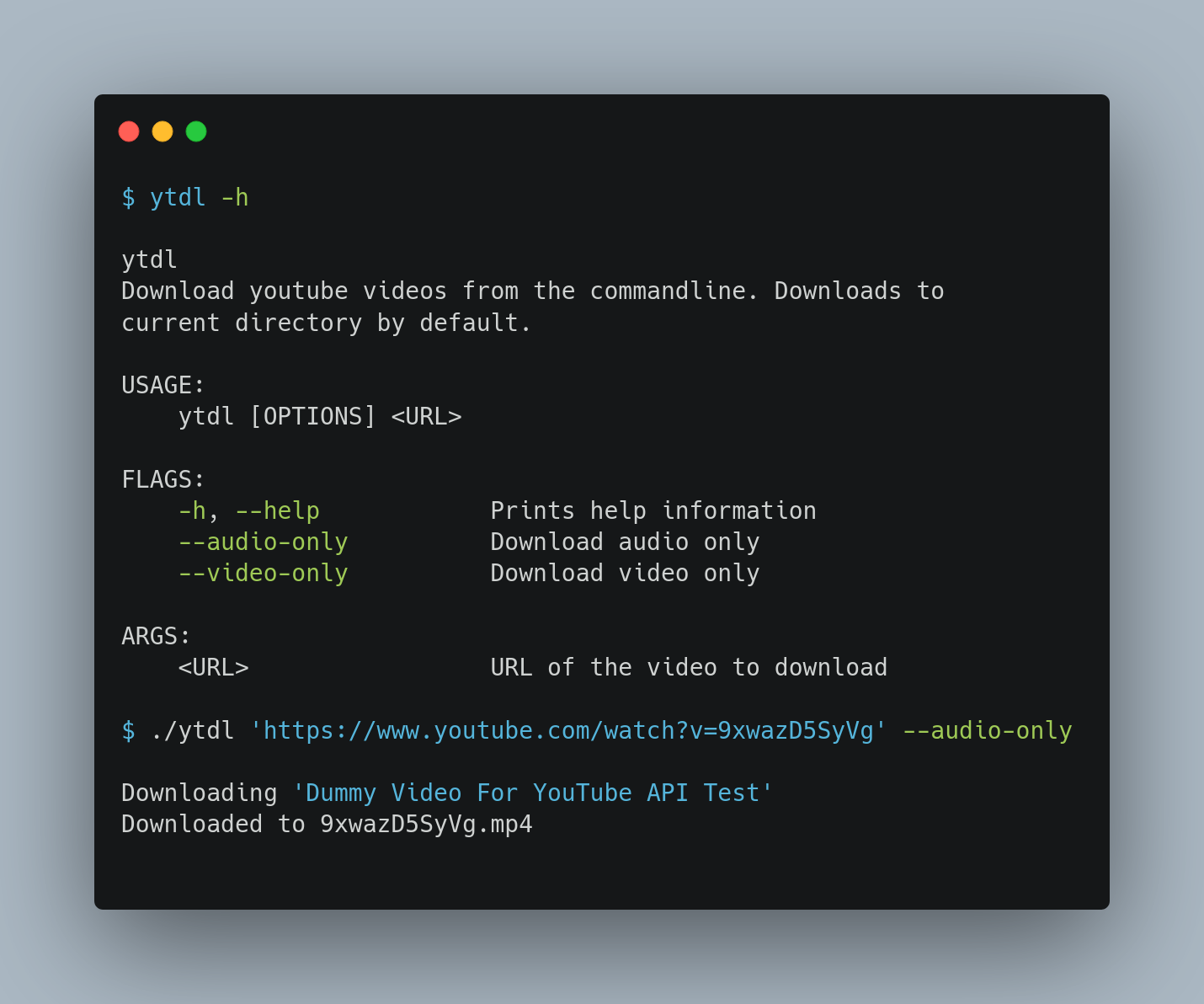Click the 'ytdl -h' command text

[200, 197]
